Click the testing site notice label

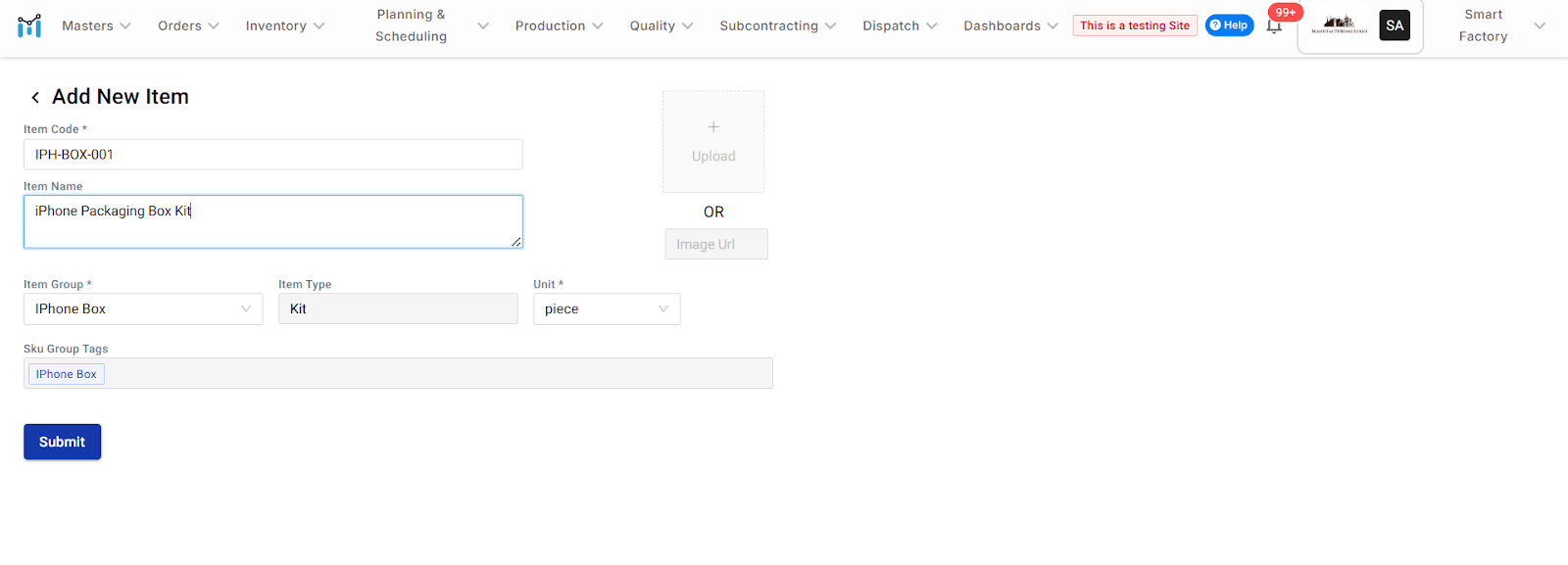click(1135, 25)
